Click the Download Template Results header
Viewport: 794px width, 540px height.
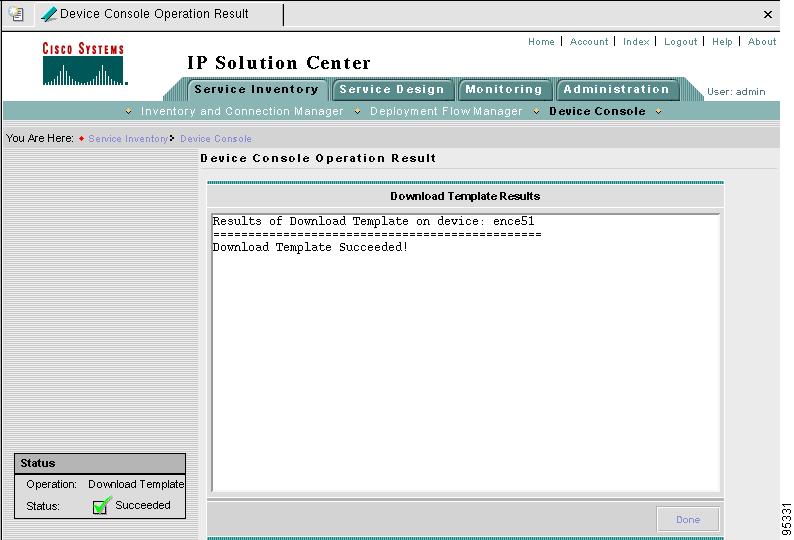pos(465,196)
